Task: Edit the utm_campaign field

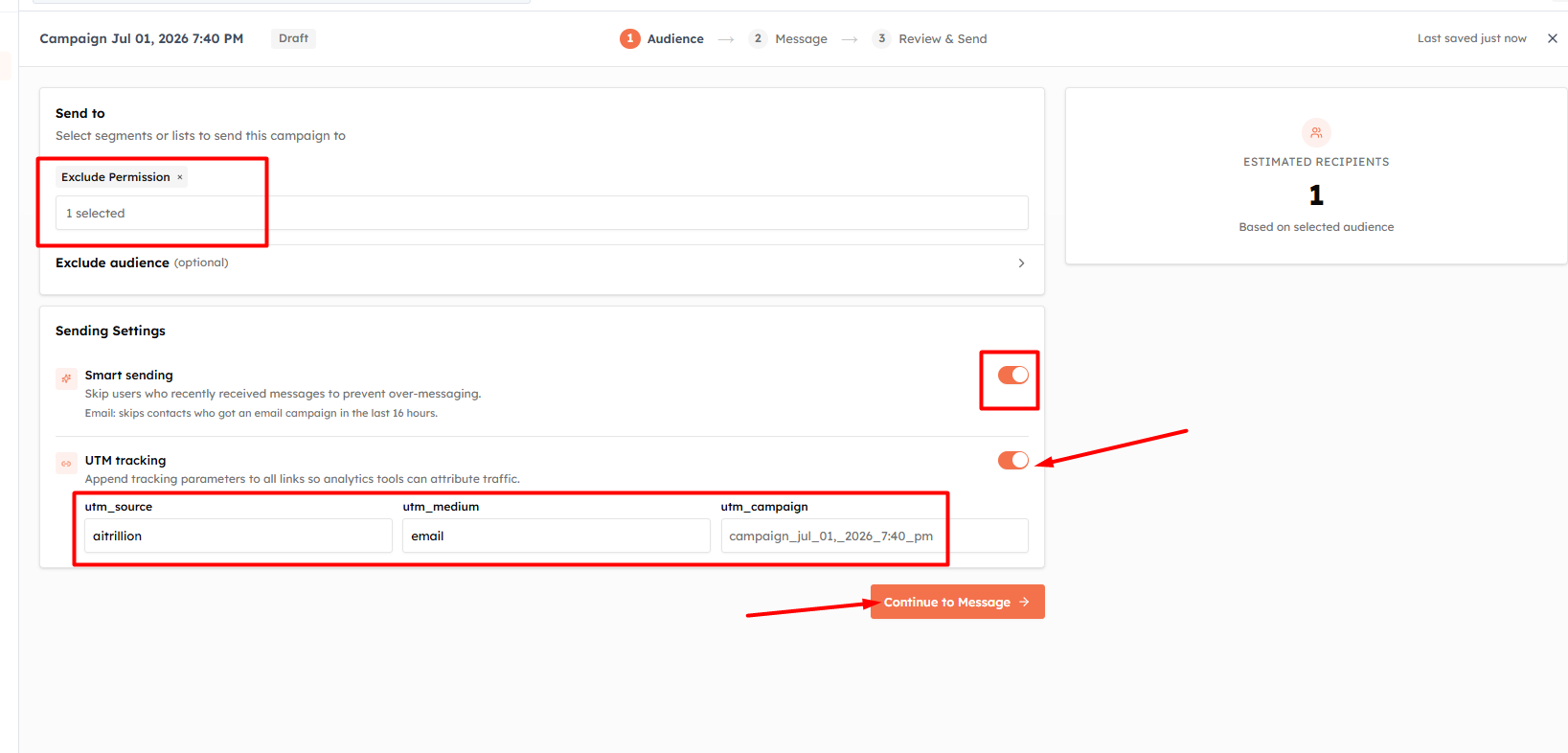Action: tap(875, 536)
